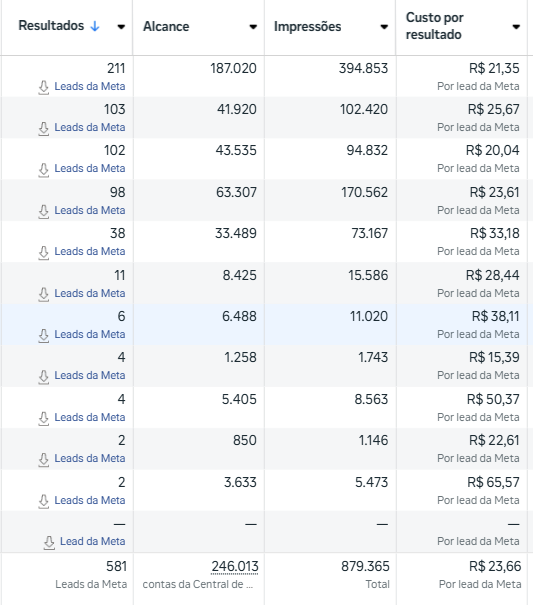Open the Resultados column dropdown arrow
This screenshot has height=605, width=533.
[x=121, y=27]
